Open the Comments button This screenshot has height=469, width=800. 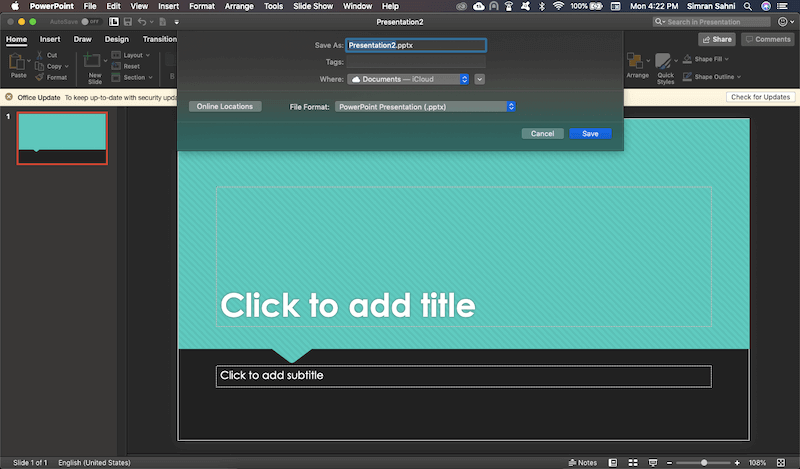[x=768, y=39]
